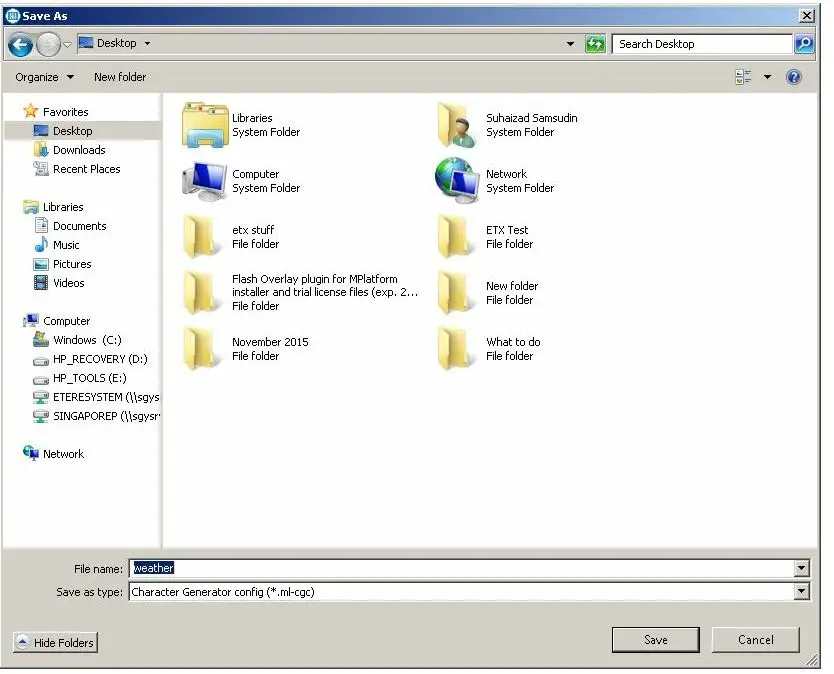
Task: Open the File name history dropdown arrow
Action: coord(801,569)
